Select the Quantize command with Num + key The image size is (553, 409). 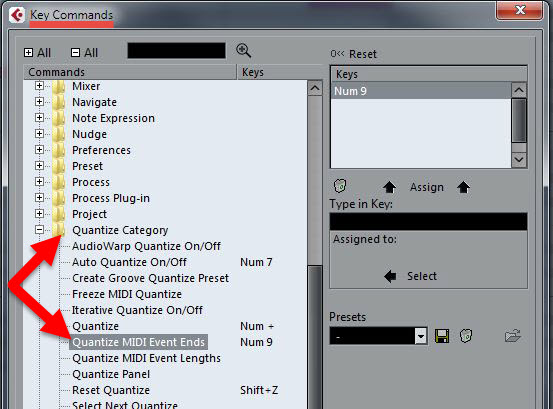pyautogui.click(x=95, y=326)
